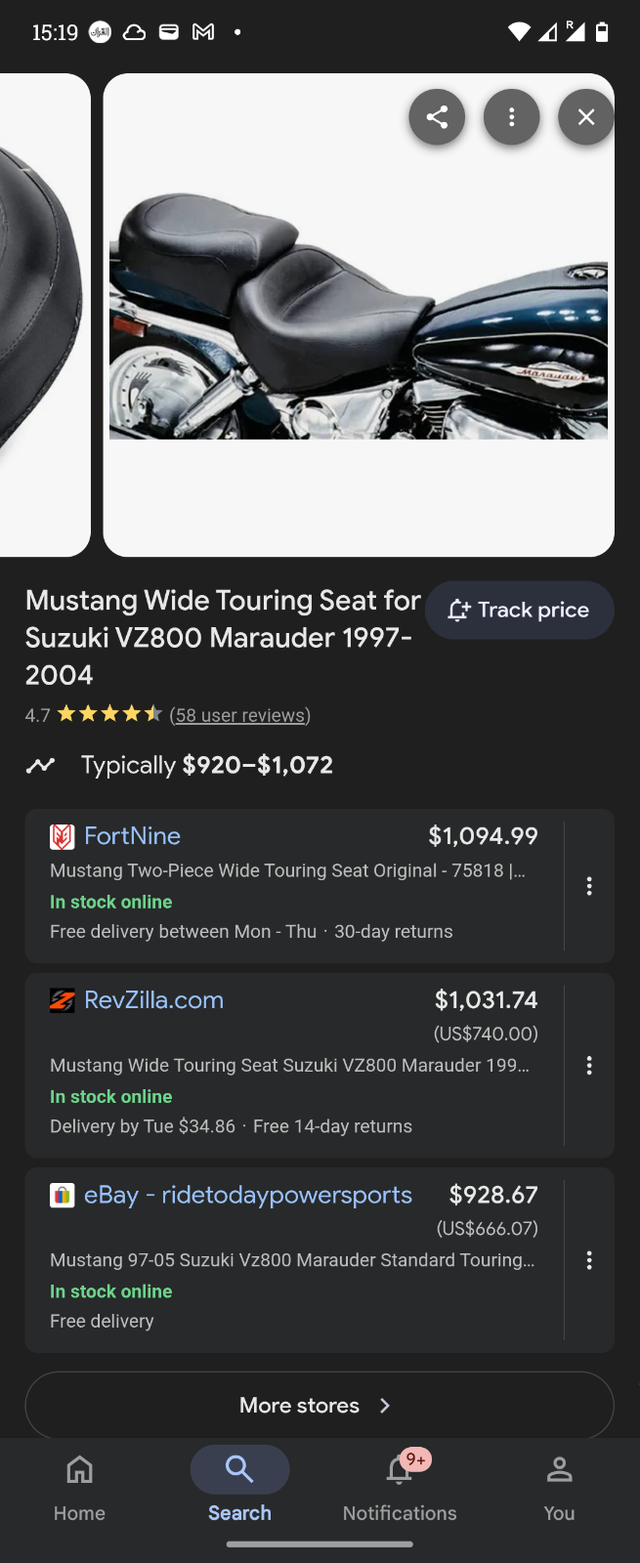Open options menu for eBay ridetodaypowersports listing
Image resolution: width=640 pixels, height=1563 pixels.
click(589, 1260)
